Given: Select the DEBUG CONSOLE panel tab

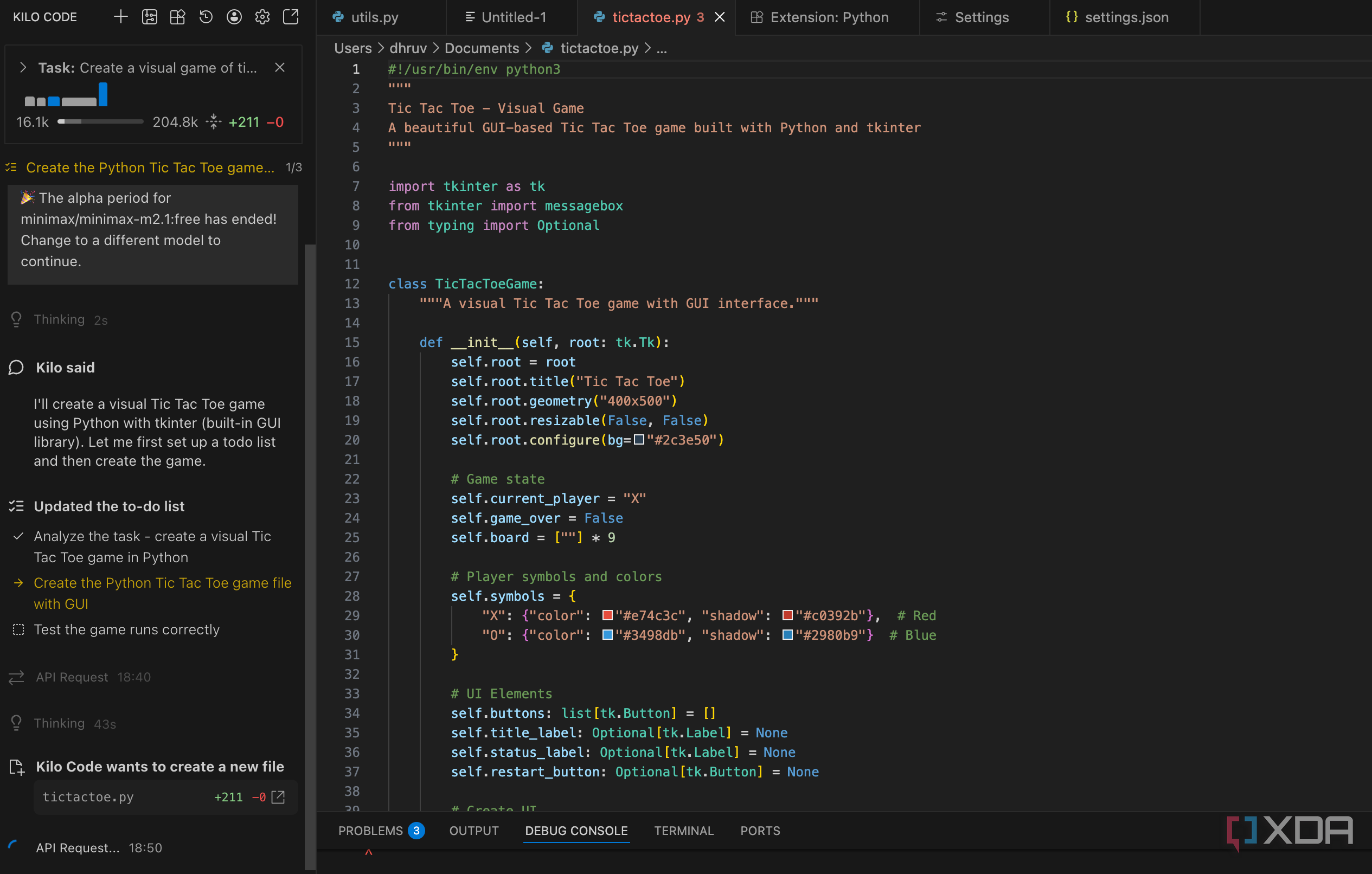Looking at the screenshot, I should pos(576,831).
